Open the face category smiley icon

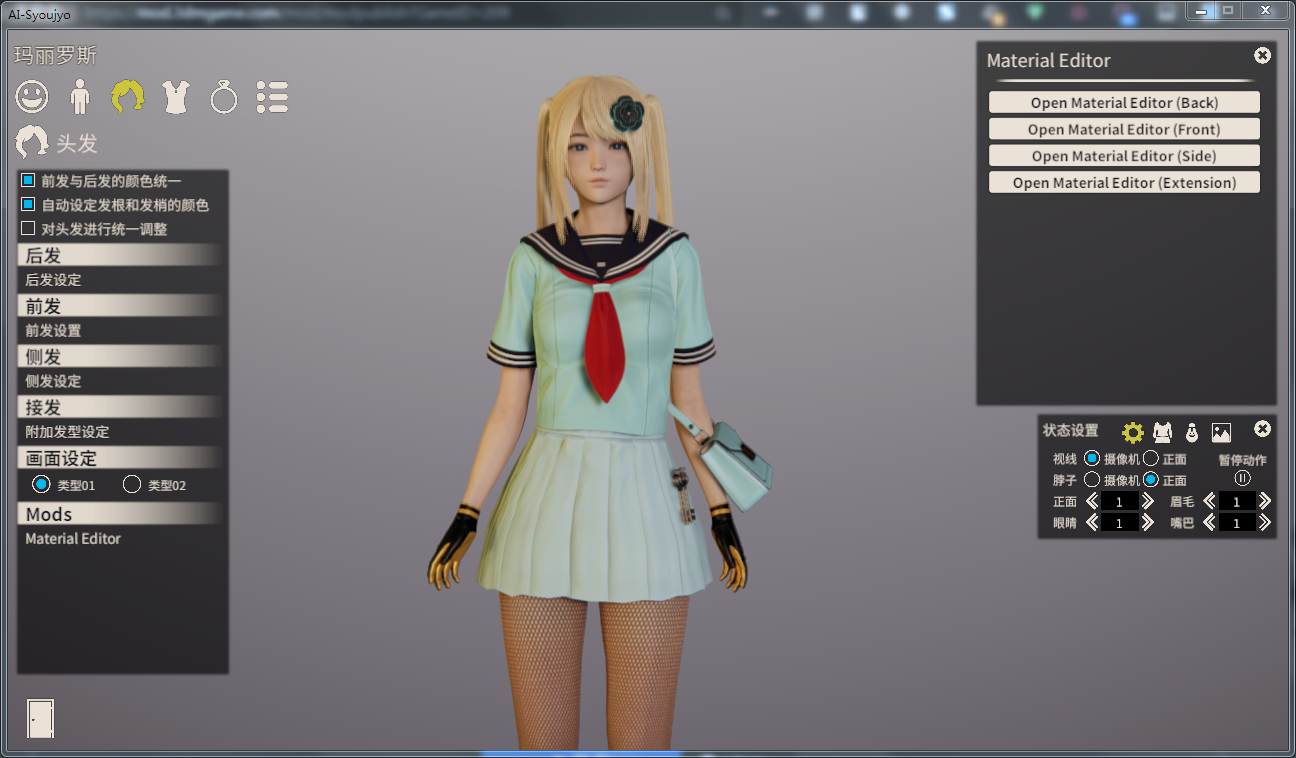click(32, 97)
